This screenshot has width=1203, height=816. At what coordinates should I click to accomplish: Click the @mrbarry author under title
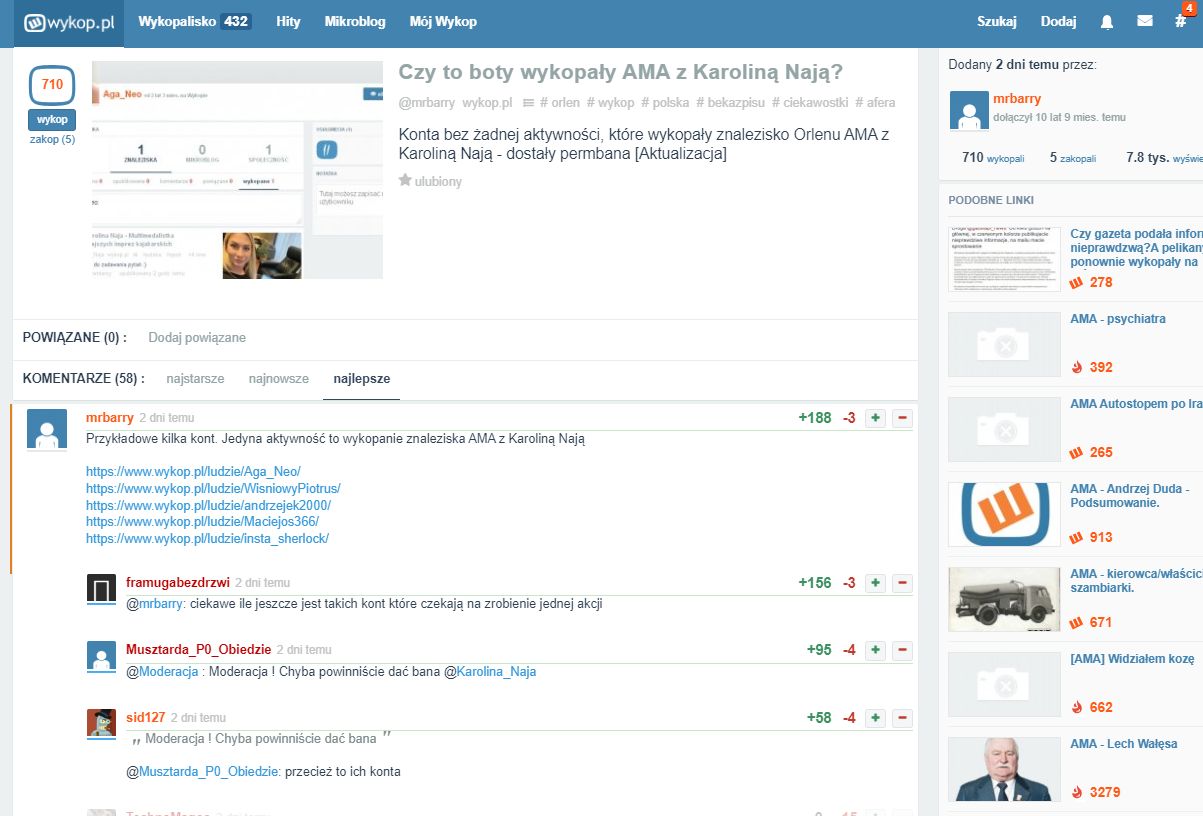pos(427,102)
